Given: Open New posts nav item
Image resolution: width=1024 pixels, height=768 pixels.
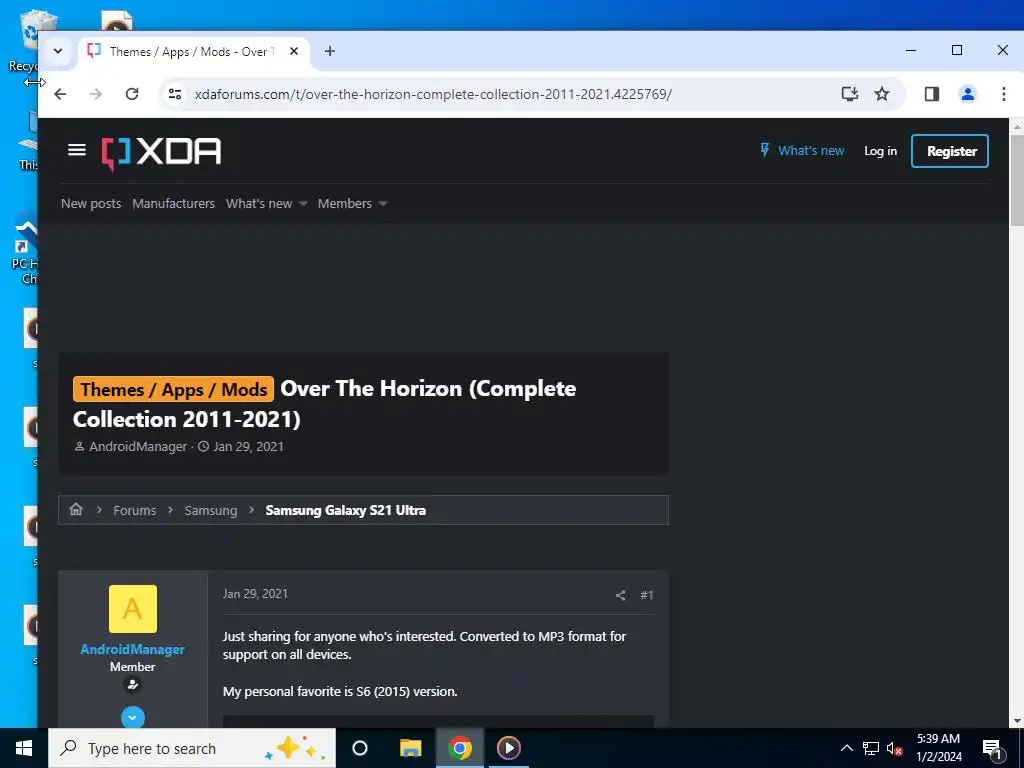Looking at the screenshot, I should point(91,204).
